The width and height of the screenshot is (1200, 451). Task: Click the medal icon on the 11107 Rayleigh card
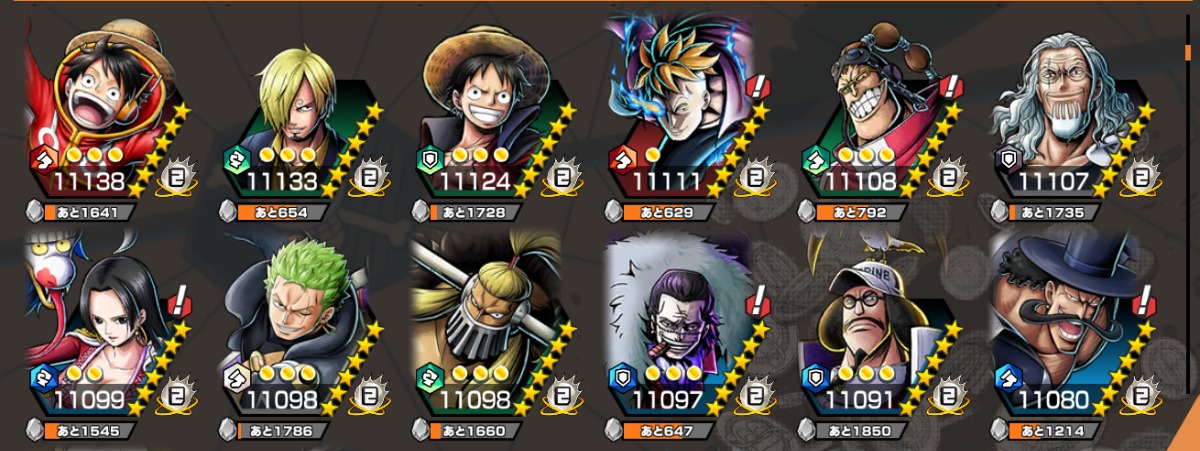(1140, 176)
